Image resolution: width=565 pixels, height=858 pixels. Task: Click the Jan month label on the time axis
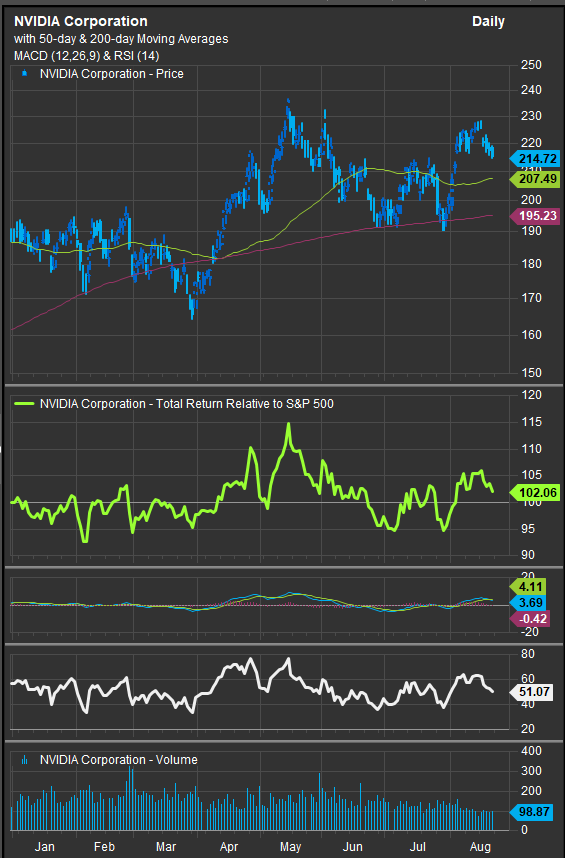click(x=45, y=847)
